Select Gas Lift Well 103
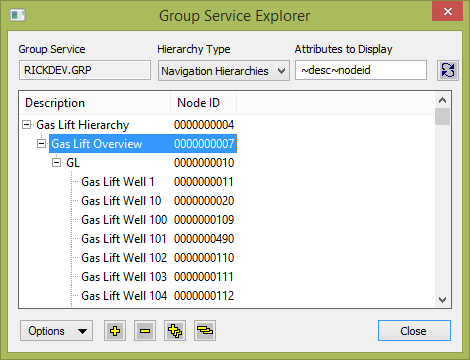The width and height of the screenshot is (470, 360). pyautogui.click(x=124, y=277)
